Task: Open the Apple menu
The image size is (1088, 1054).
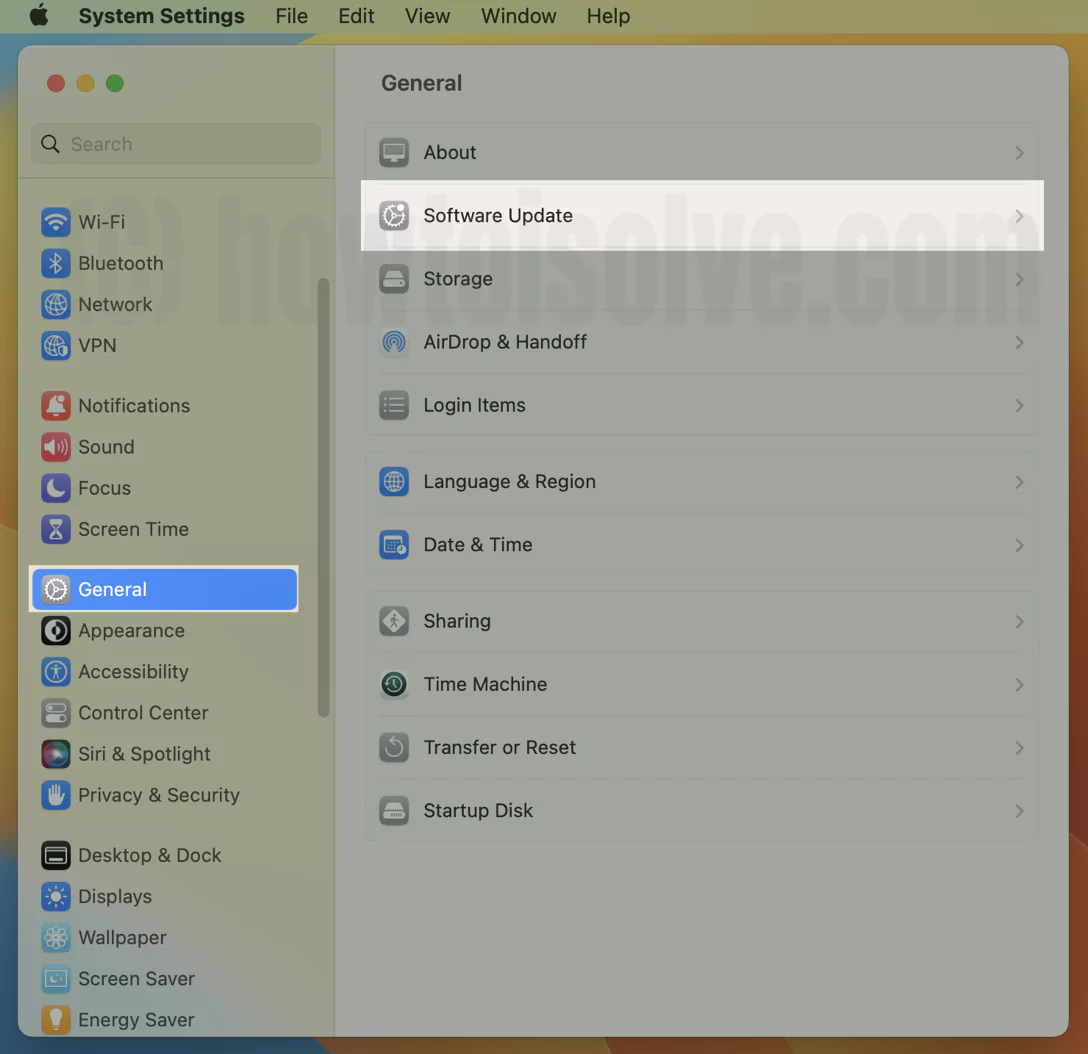Action: 40,15
